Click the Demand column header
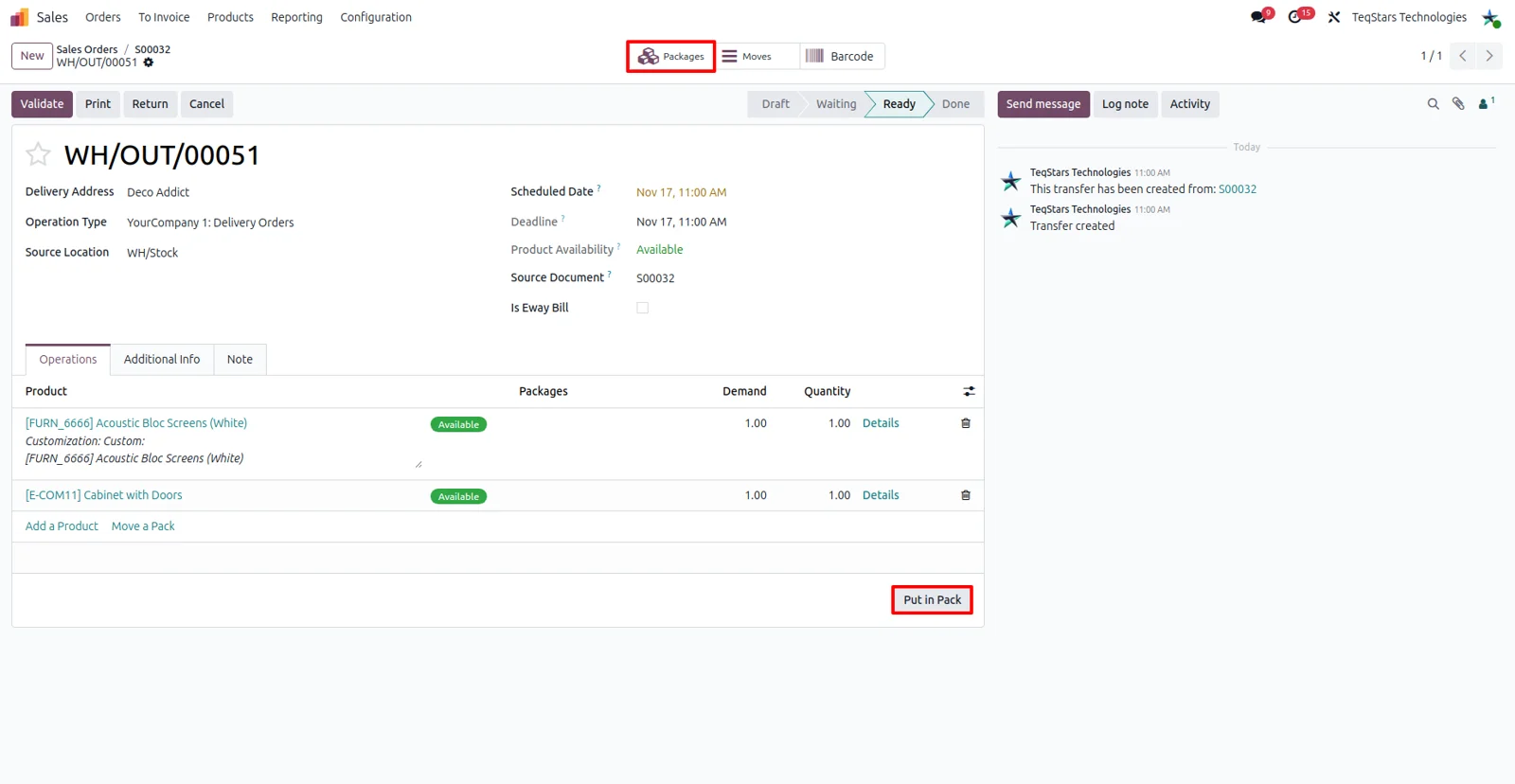This screenshot has height=784, width=1515. (744, 391)
